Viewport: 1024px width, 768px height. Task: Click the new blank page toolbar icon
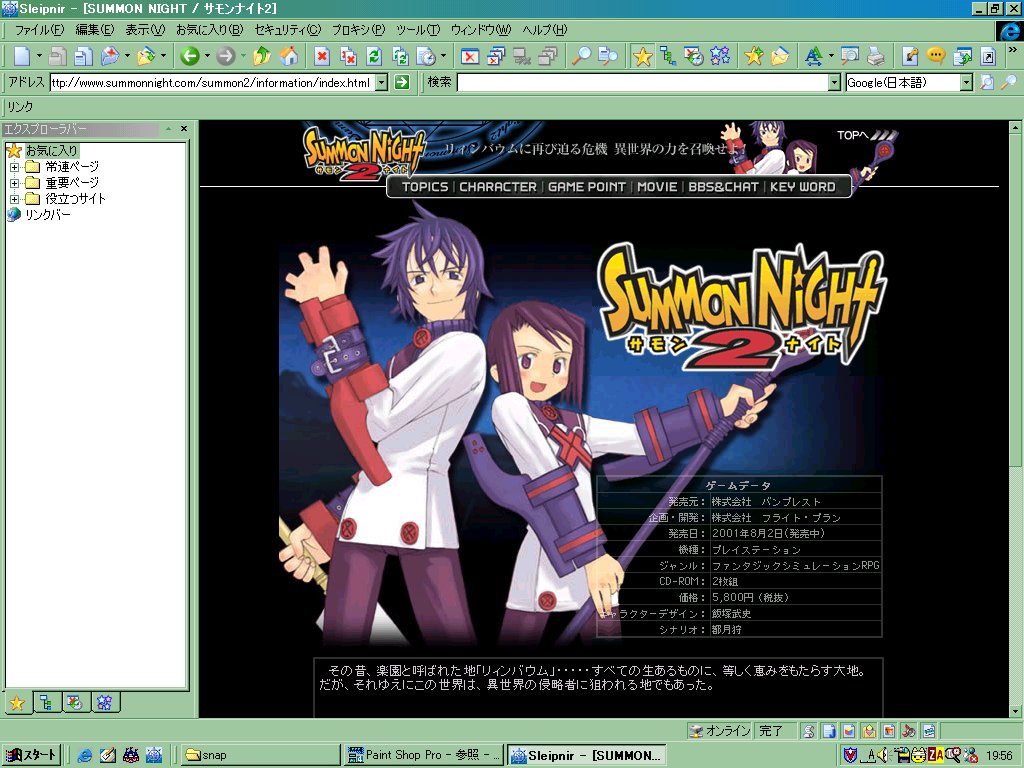tap(22, 56)
